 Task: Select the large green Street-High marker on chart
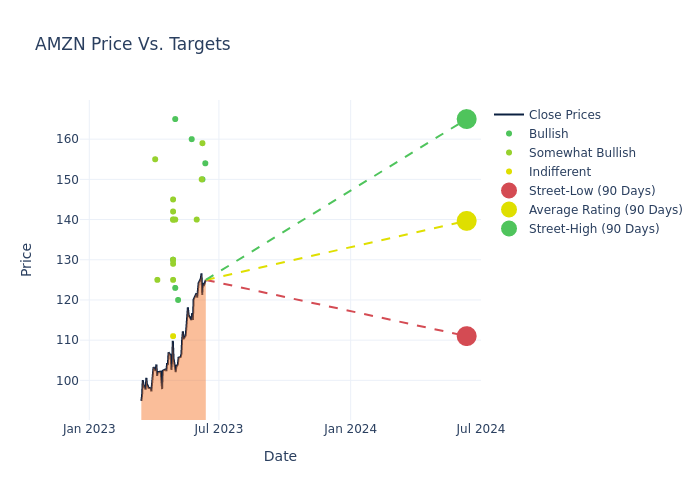pyautogui.click(x=466, y=119)
